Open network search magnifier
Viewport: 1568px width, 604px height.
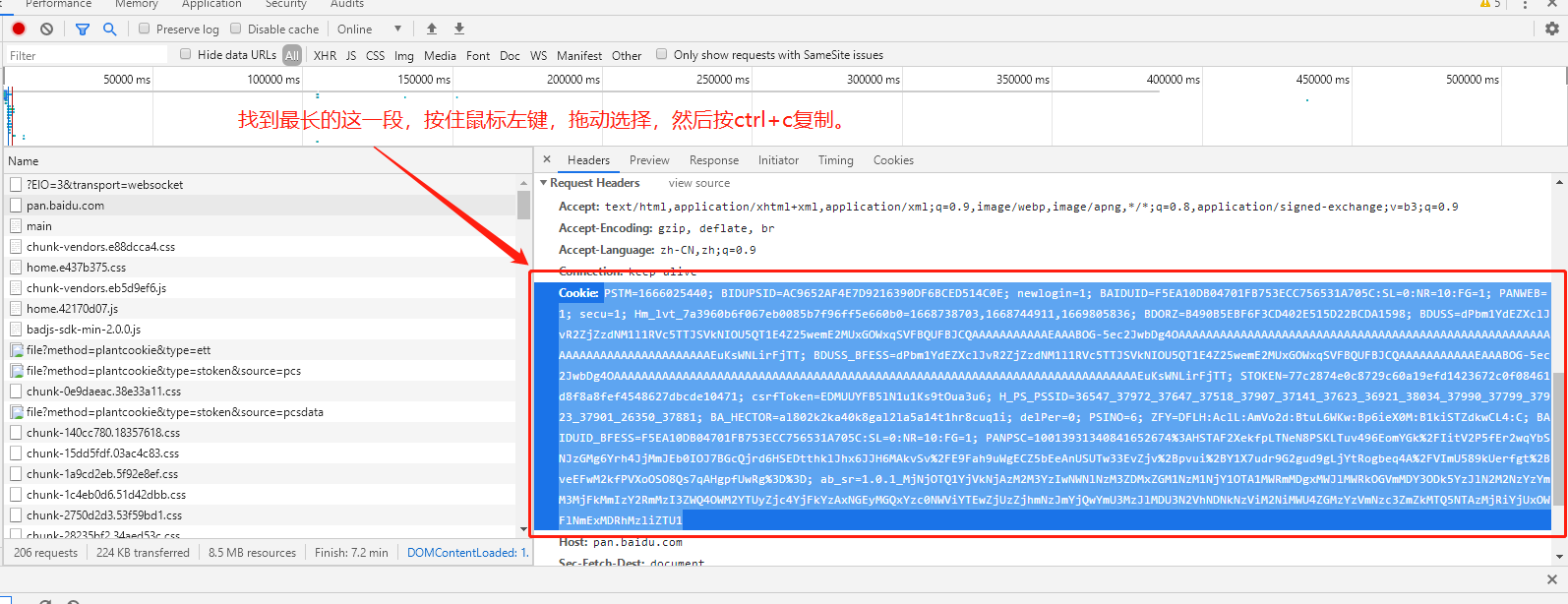tap(109, 29)
